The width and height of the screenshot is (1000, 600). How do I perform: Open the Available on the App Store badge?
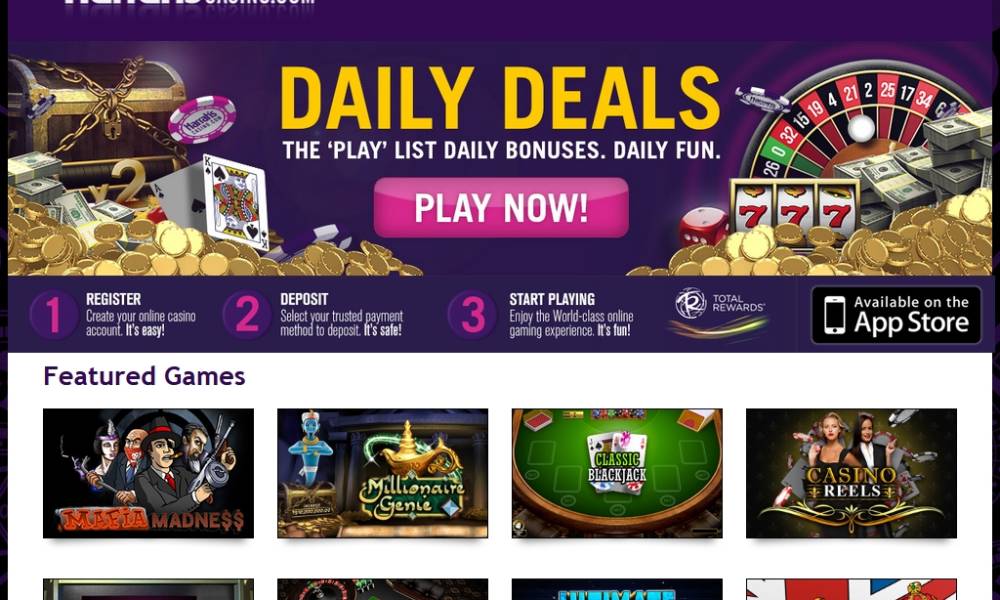[x=896, y=315]
